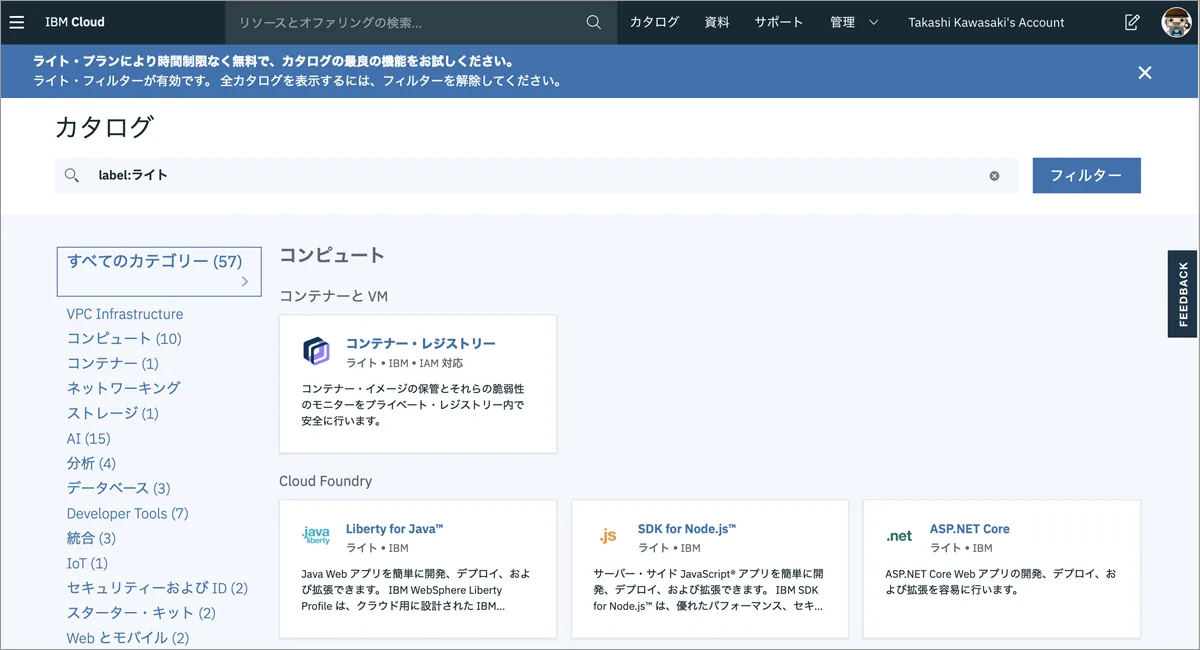Open the 資料 menu item

tap(717, 22)
